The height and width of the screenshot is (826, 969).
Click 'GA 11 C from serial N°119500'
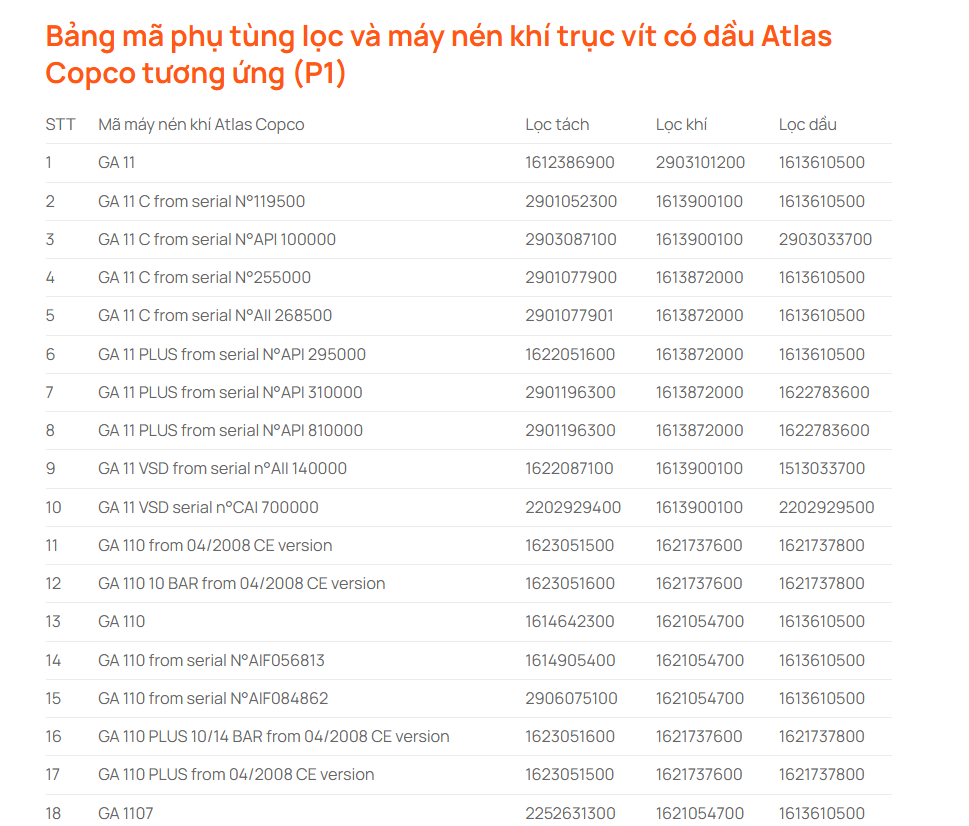201,201
